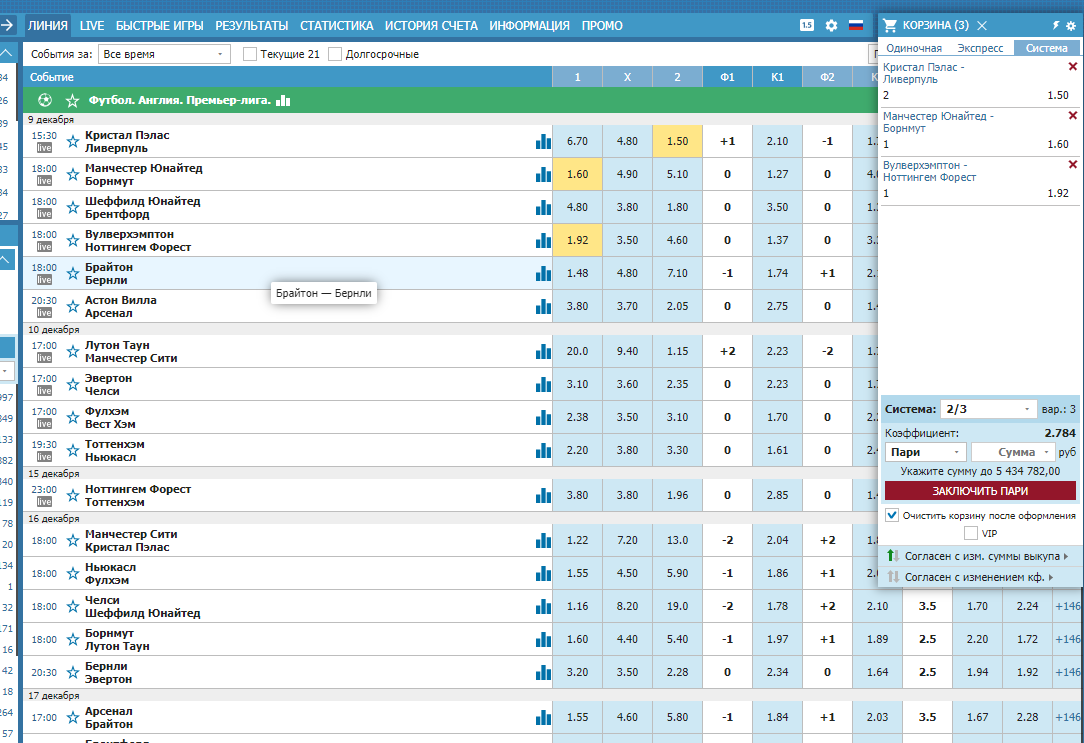Open ИСТОРИЯ СЧЕТА page
Image resolution: width=1084 pixels, height=743 pixels.
[431, 26]
